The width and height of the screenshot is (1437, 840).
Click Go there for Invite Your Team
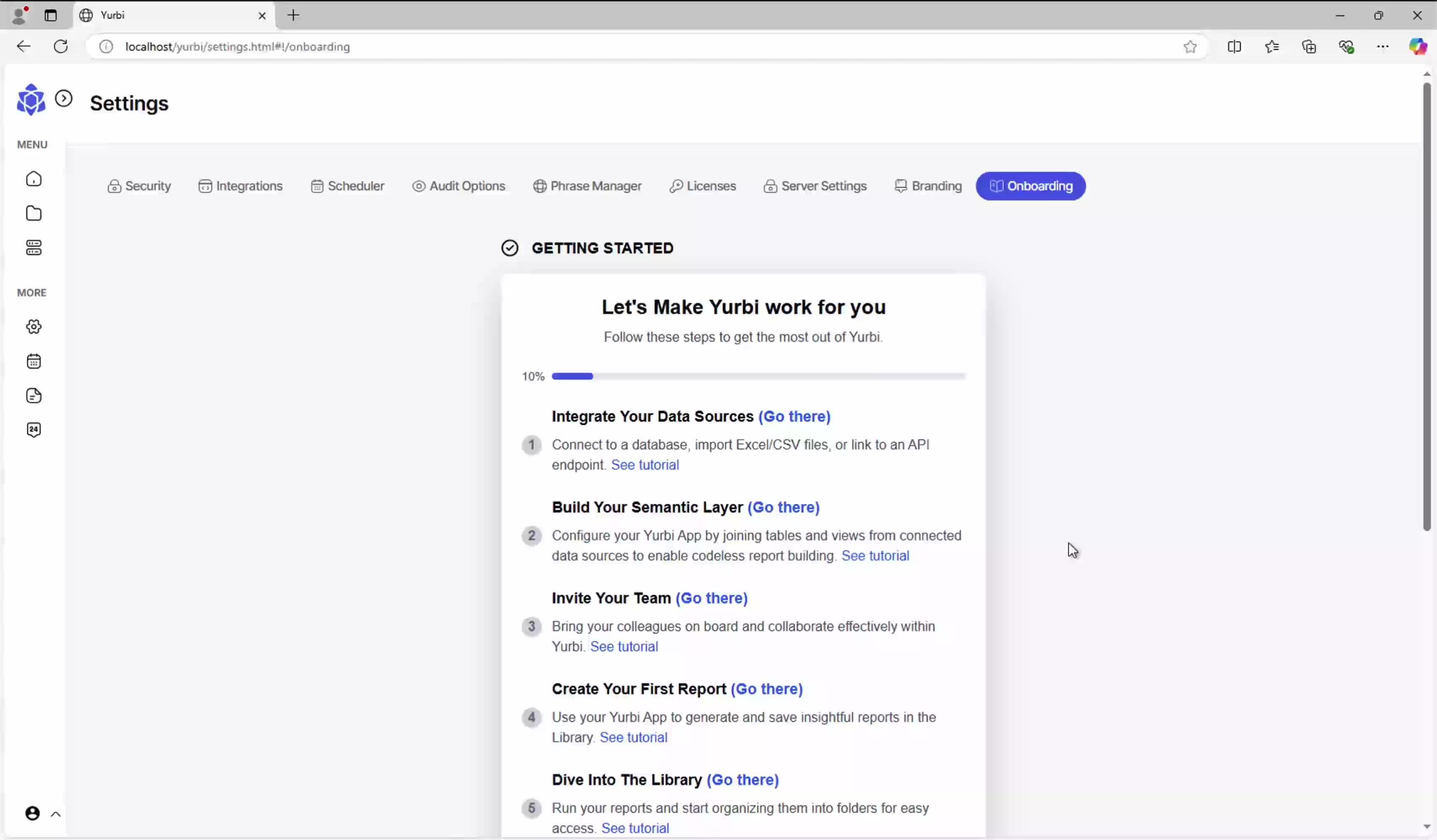coord(712,598)
